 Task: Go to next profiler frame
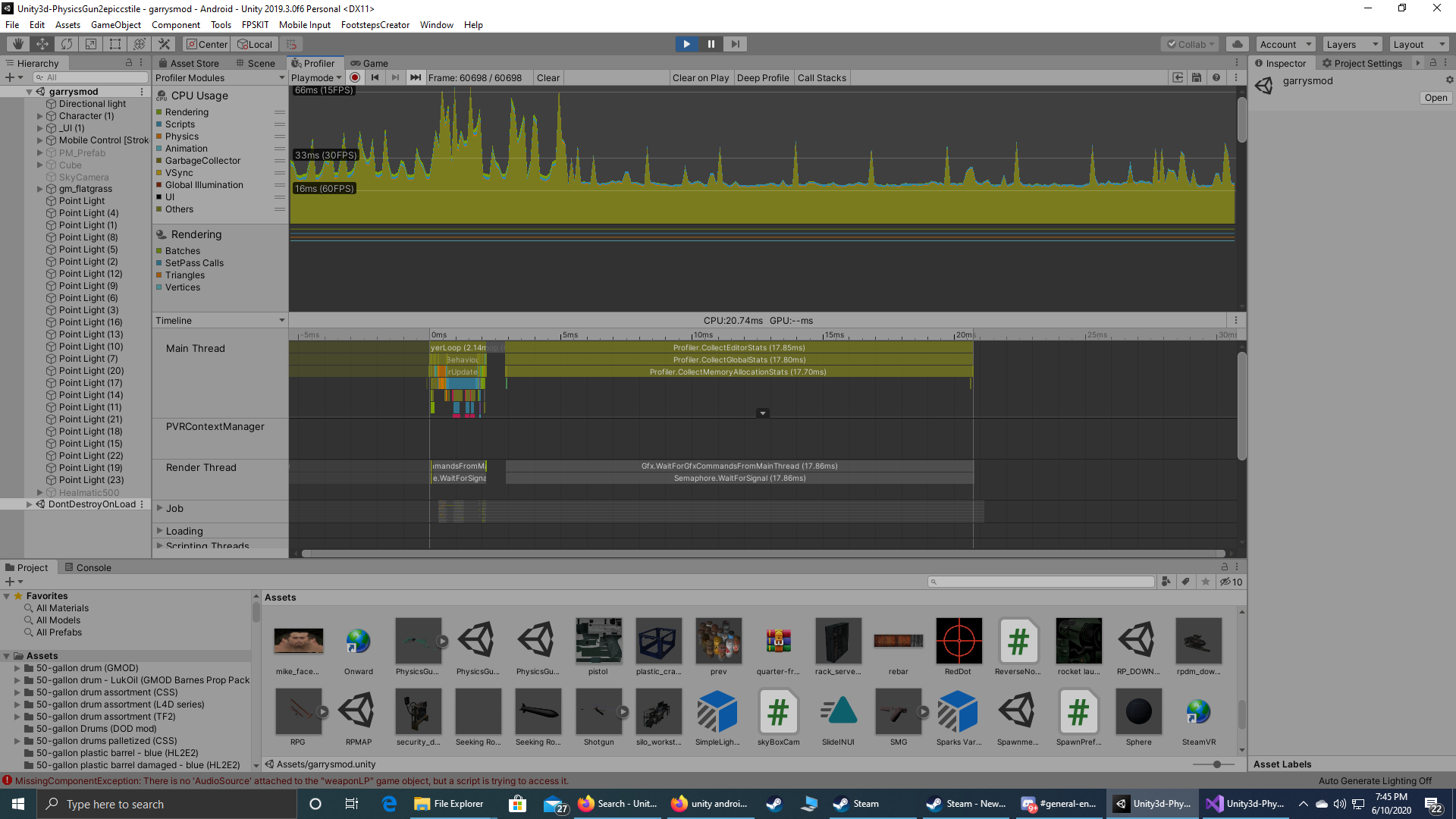395,77
